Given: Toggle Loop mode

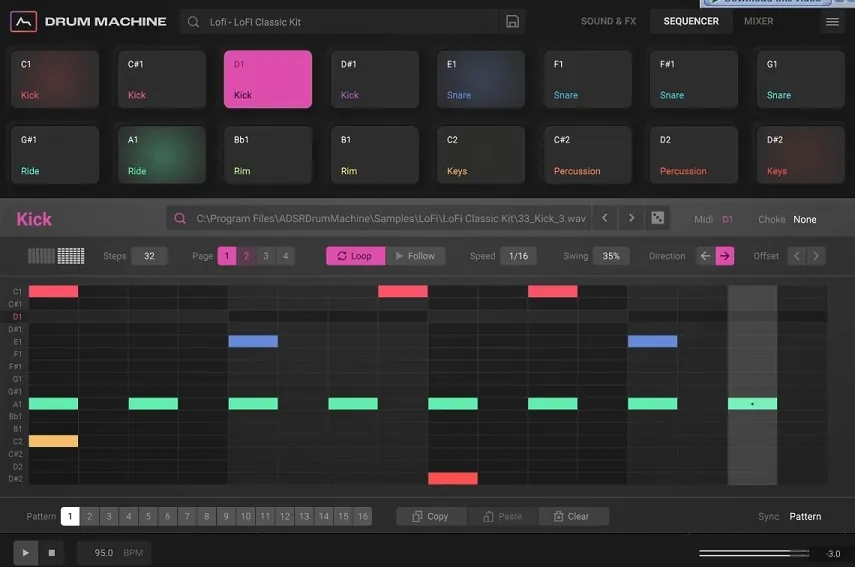Looking at the screenshot, I should click(356, 256).
